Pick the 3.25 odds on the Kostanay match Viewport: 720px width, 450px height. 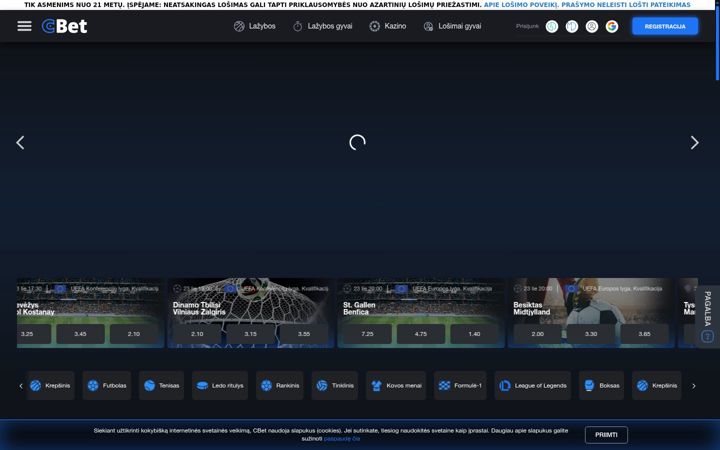33,334
